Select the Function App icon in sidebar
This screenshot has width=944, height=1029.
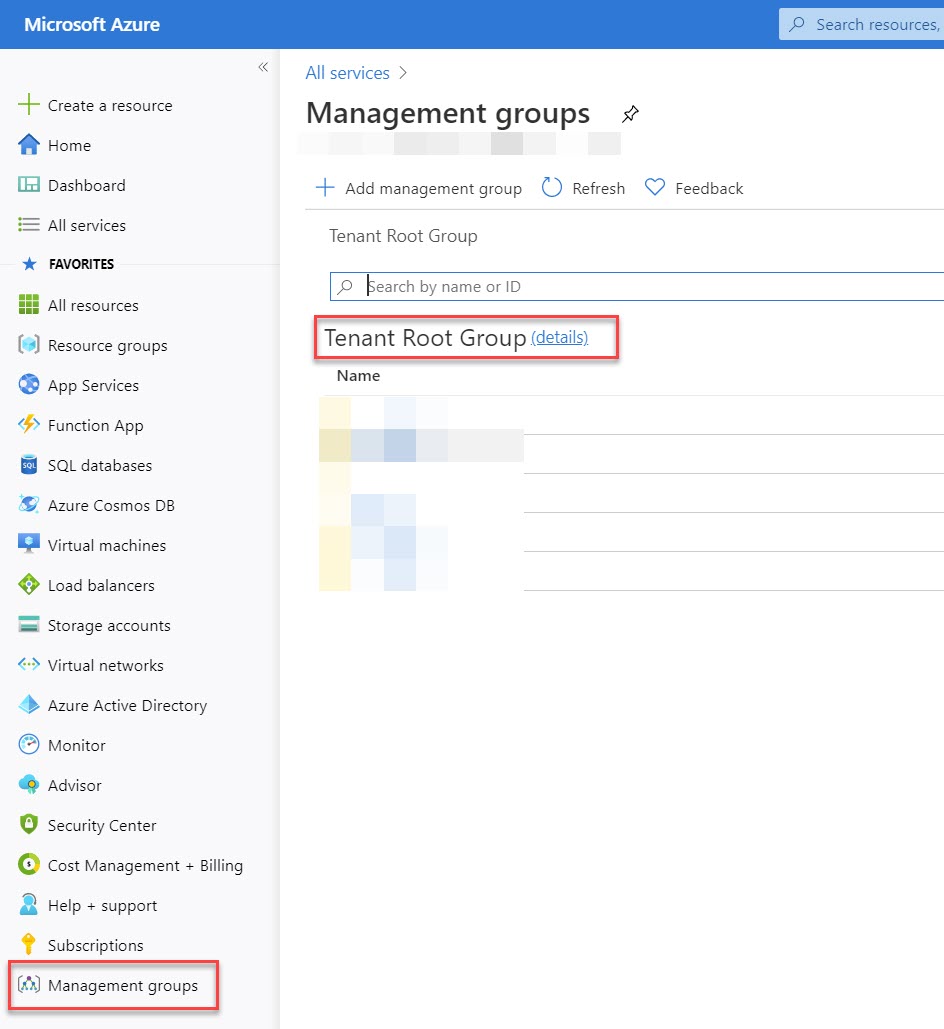click(x=30, y=425)
